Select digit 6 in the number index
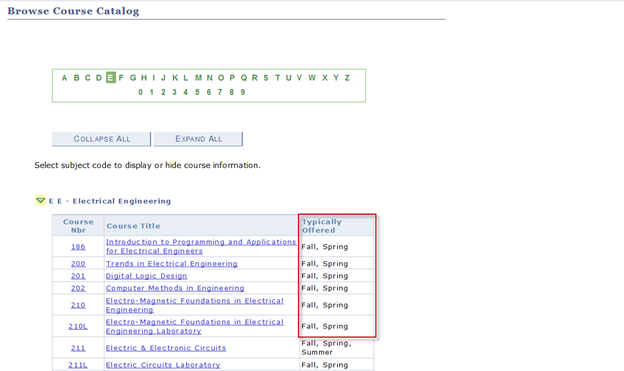This screenshot has width=624, height=371. (x=209, y=92)
